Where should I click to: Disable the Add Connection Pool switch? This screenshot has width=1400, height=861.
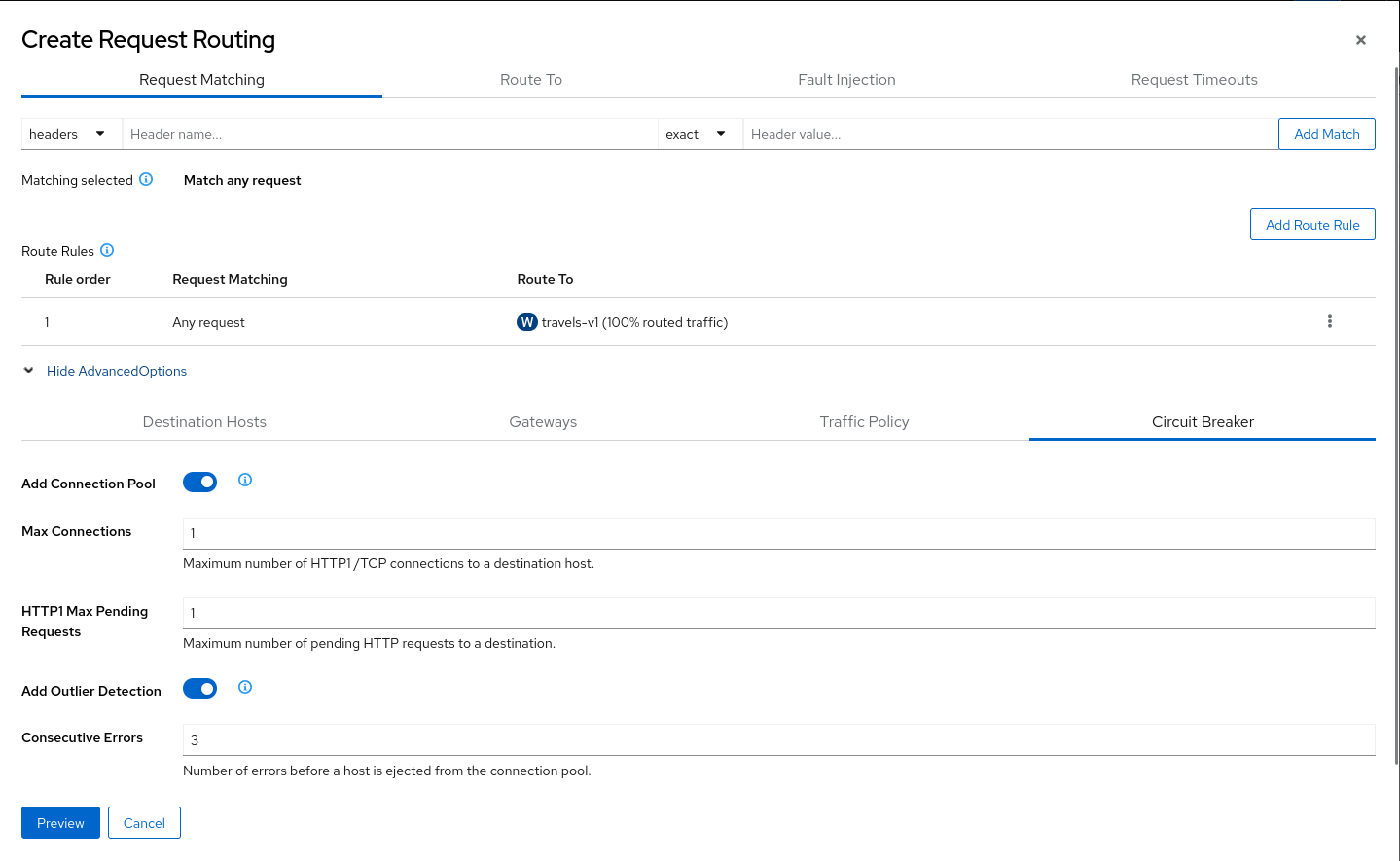pos(200,483)
